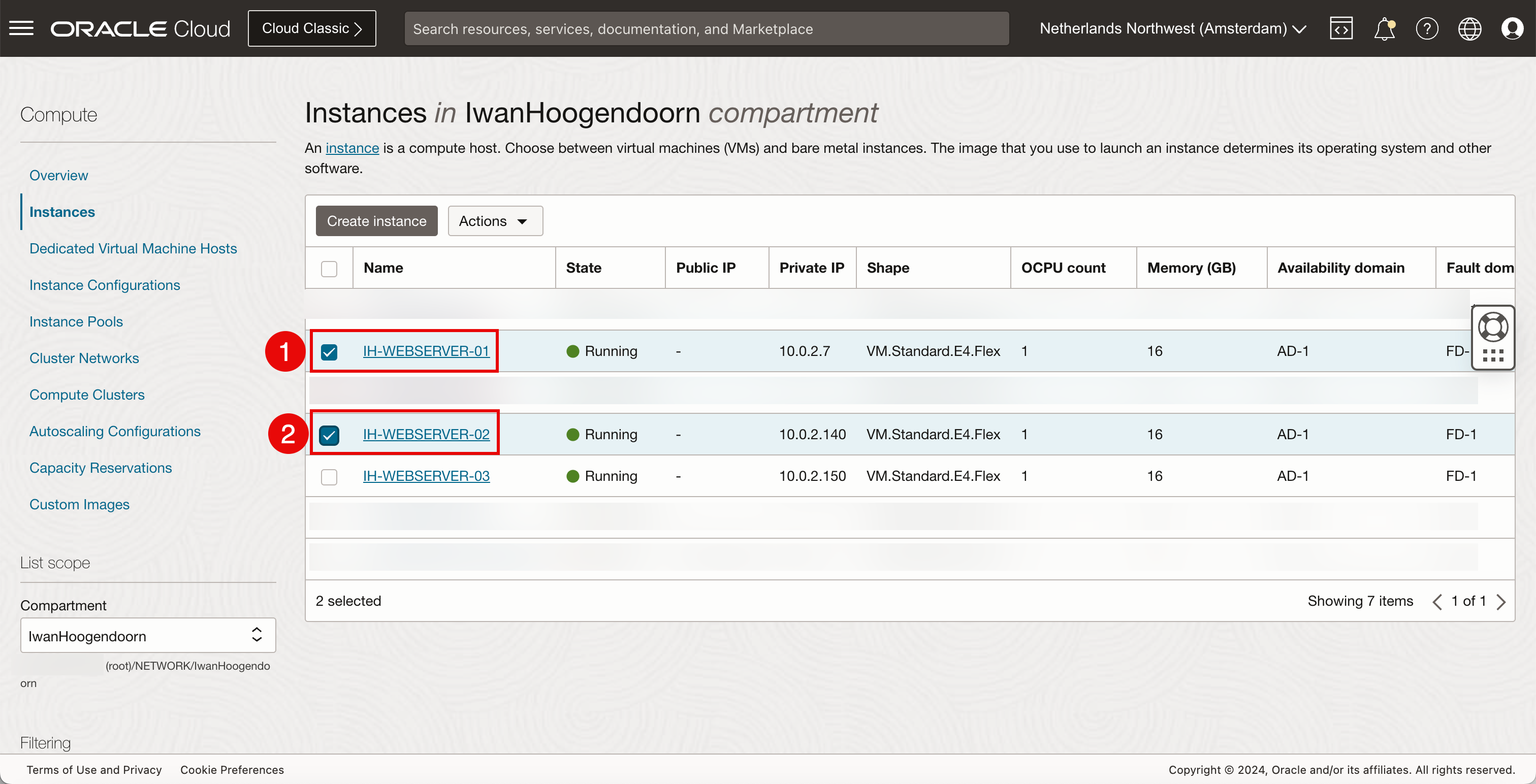Image resolution: width=1536 pixels, height=784 pixels.
Task: Click the lifebuoy support widget icon
Action: [1492, 326]
